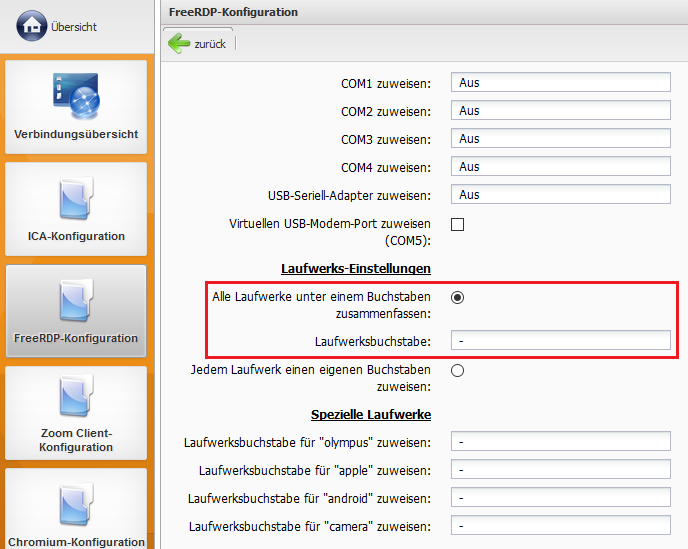Open Verbindungsübersicht via its monitor globe icon
This screenshot has width=688, height=549.
(x=76, y=95)
